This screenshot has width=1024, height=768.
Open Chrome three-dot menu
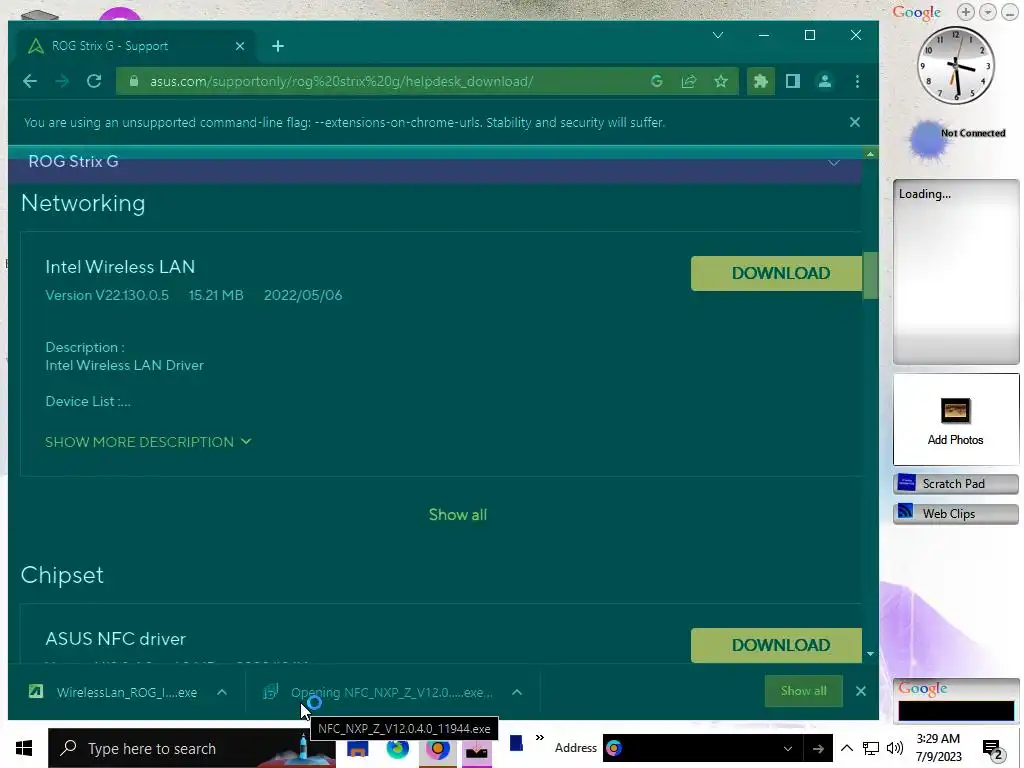(857, 81)
